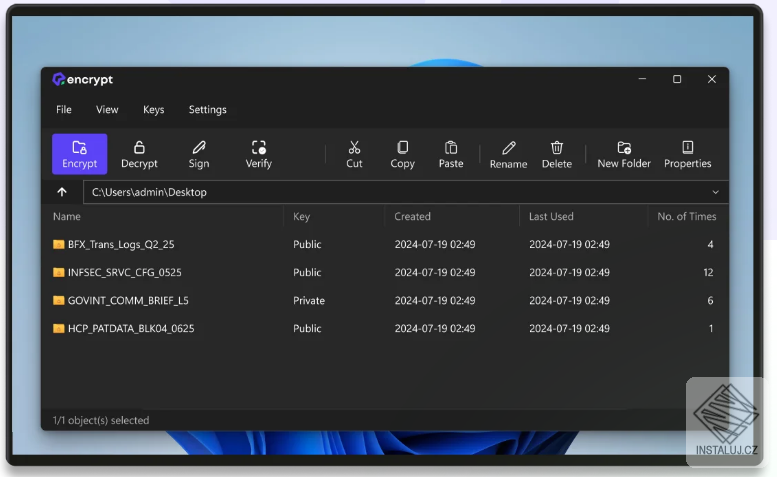This screenshot has height=477, width=777.
Task: Click Public key cell of HCP_PATDATA_BLK04_0625
Action: pos(307,328)
